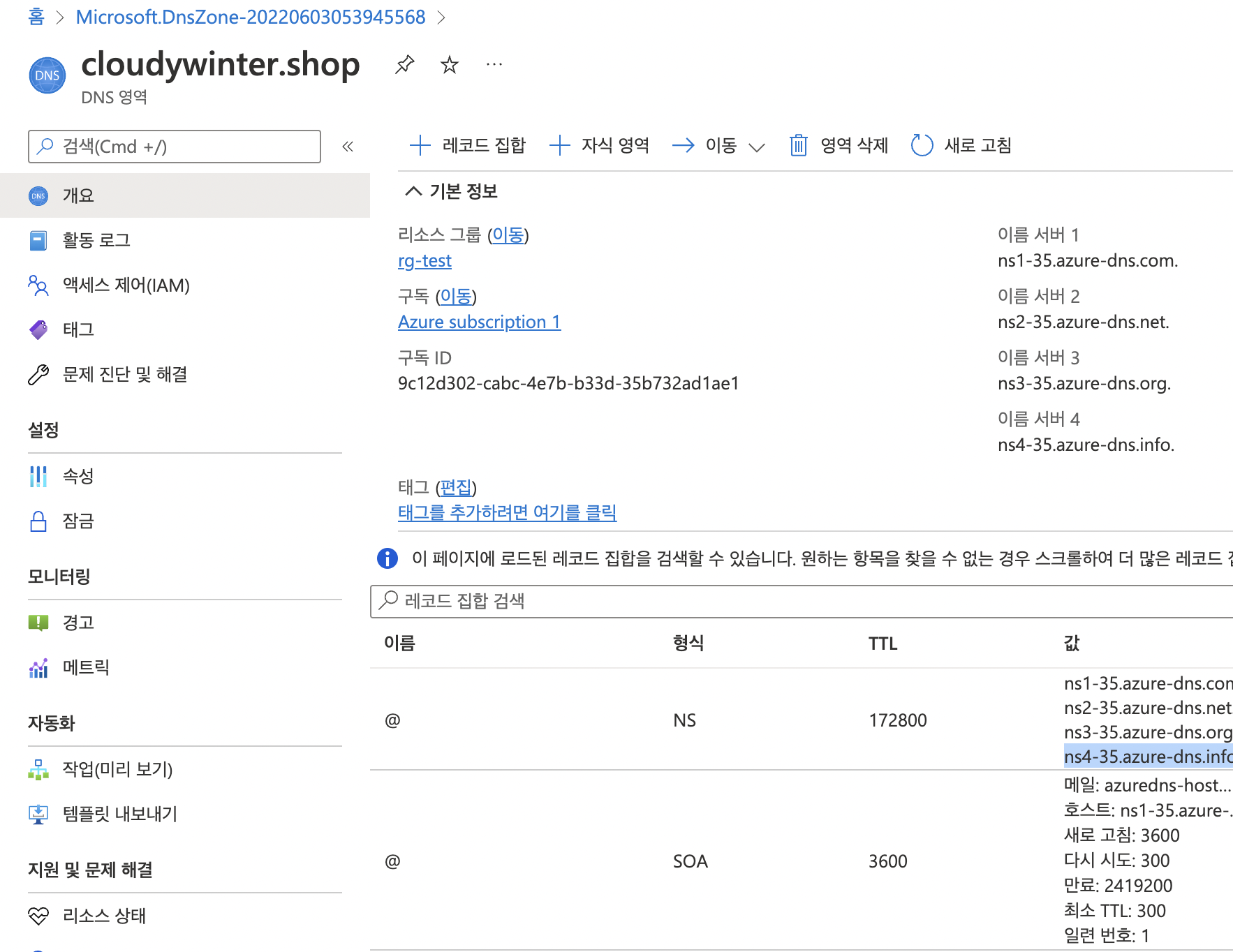
Task: Click 이동 link next to 구독
Action: pos(456,297)
